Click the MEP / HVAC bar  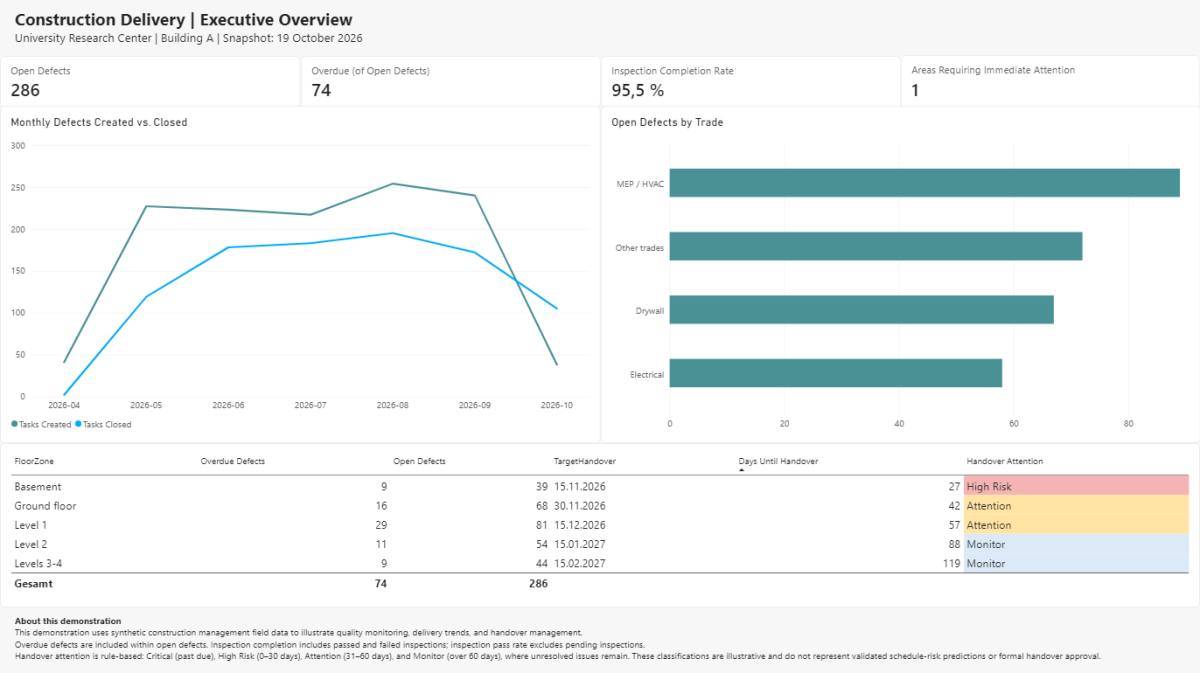pyautogui.click(x=924, y=183)
